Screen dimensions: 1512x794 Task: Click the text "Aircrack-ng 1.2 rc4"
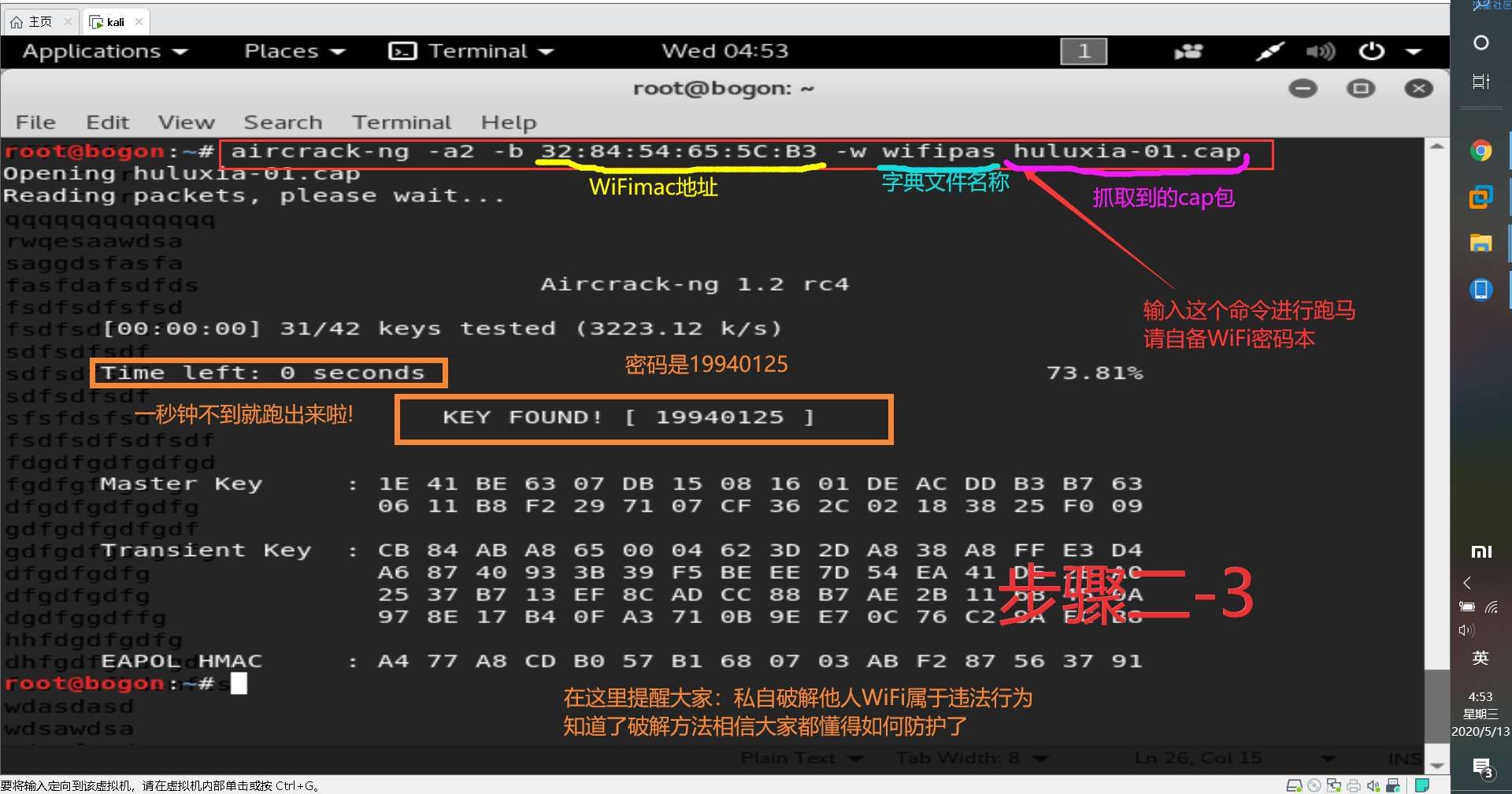(695, 284)
